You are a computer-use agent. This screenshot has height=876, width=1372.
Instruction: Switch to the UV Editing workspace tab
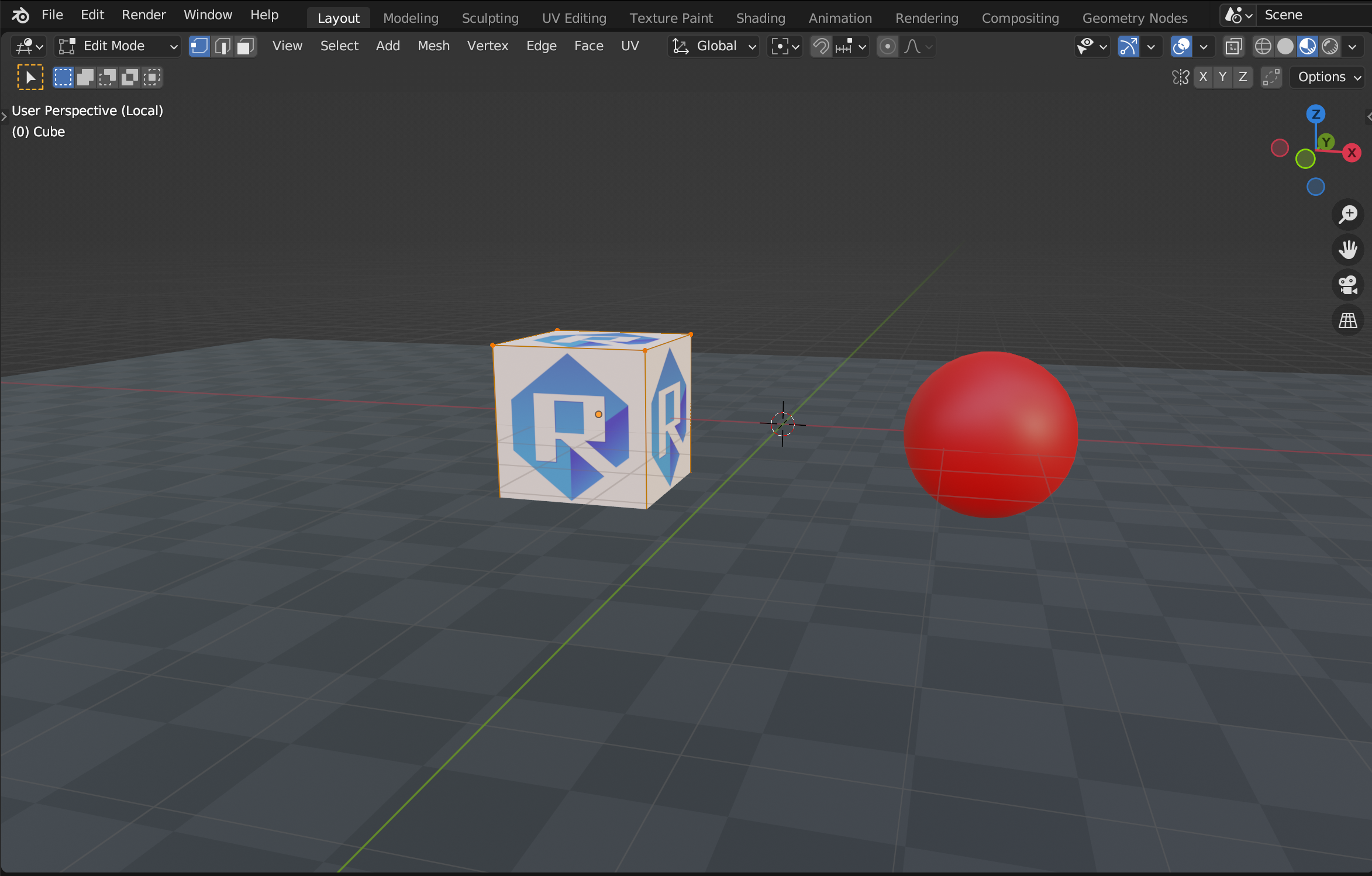click(x=574, y=18)
